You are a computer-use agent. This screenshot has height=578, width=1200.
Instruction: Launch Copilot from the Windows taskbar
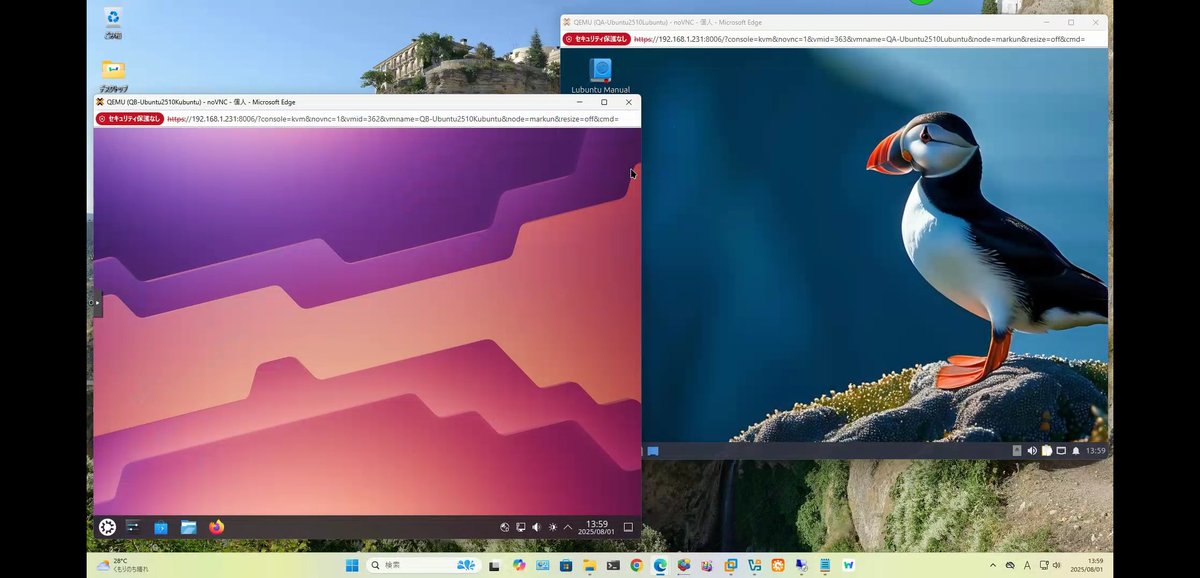point(519,565)
